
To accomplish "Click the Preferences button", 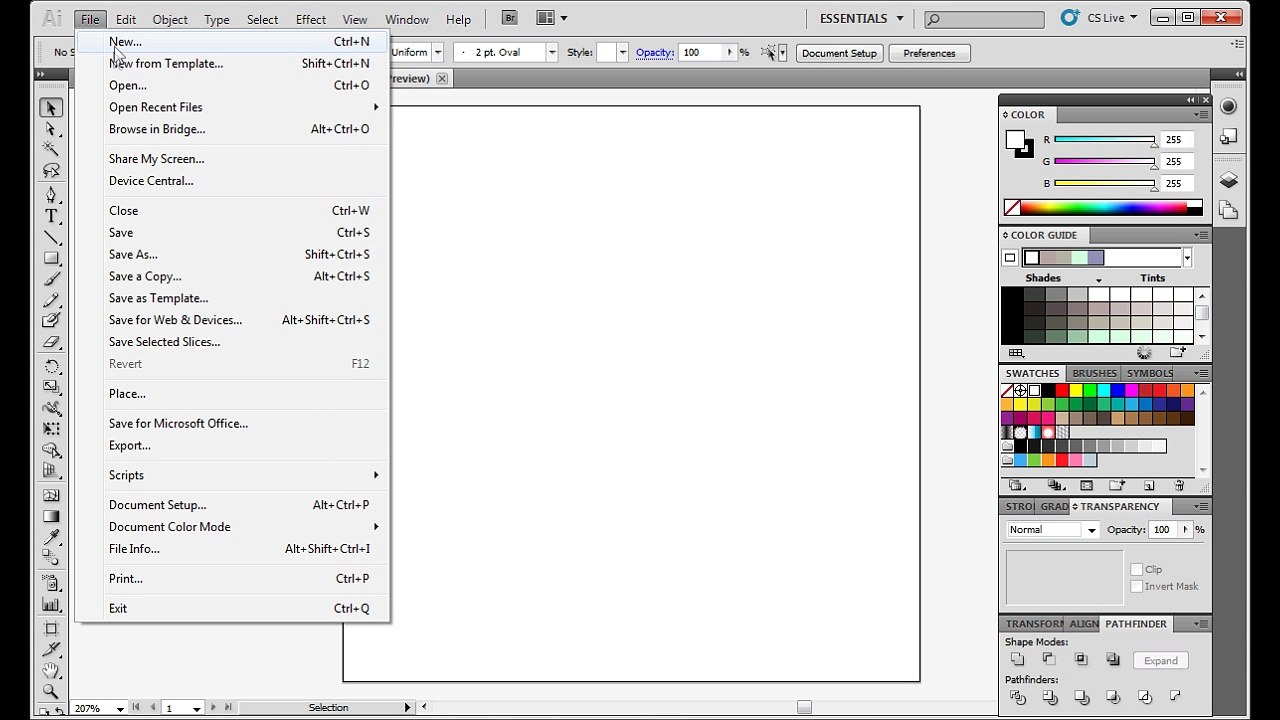I will 929,53.
